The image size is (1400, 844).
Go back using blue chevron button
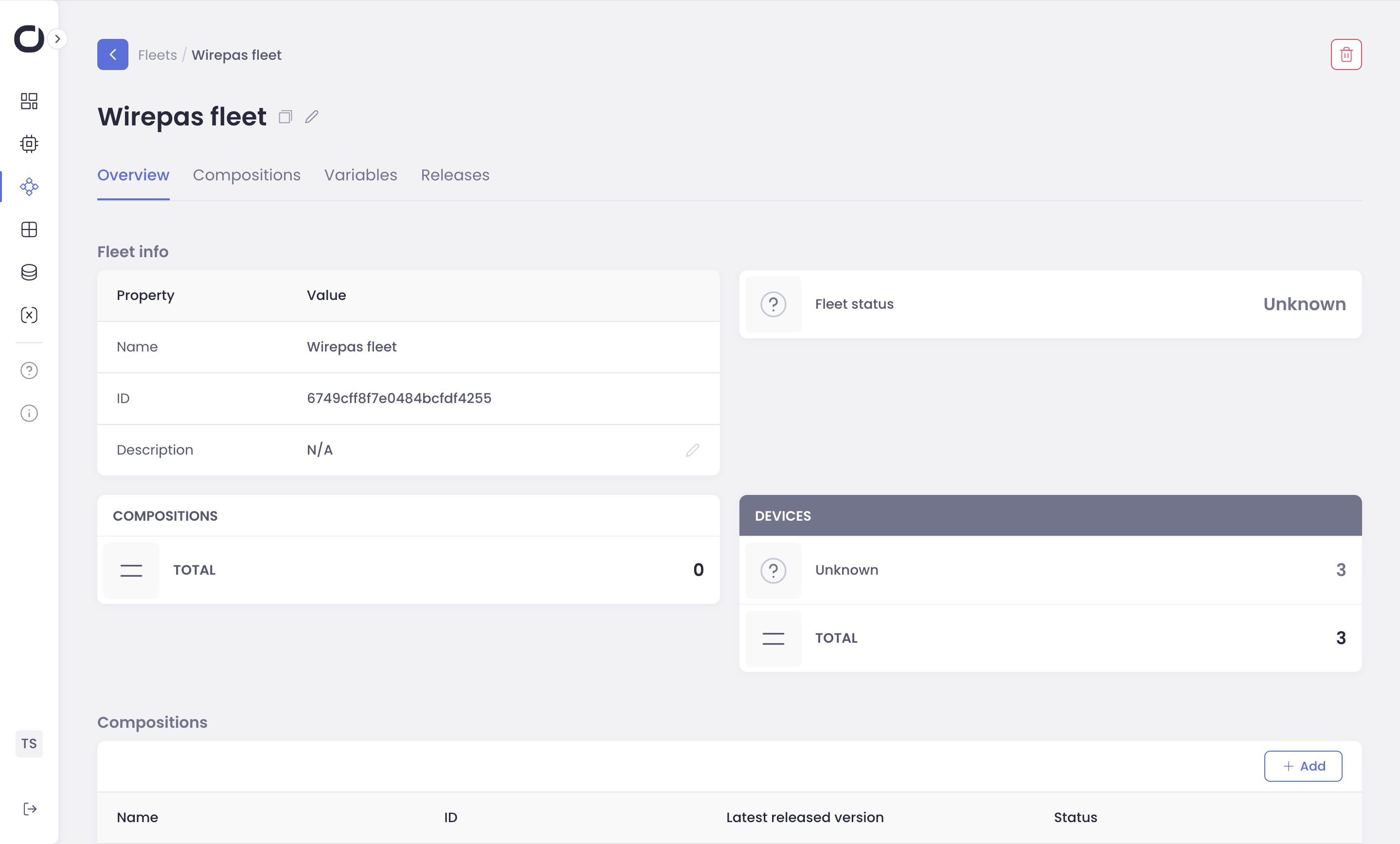112,54
